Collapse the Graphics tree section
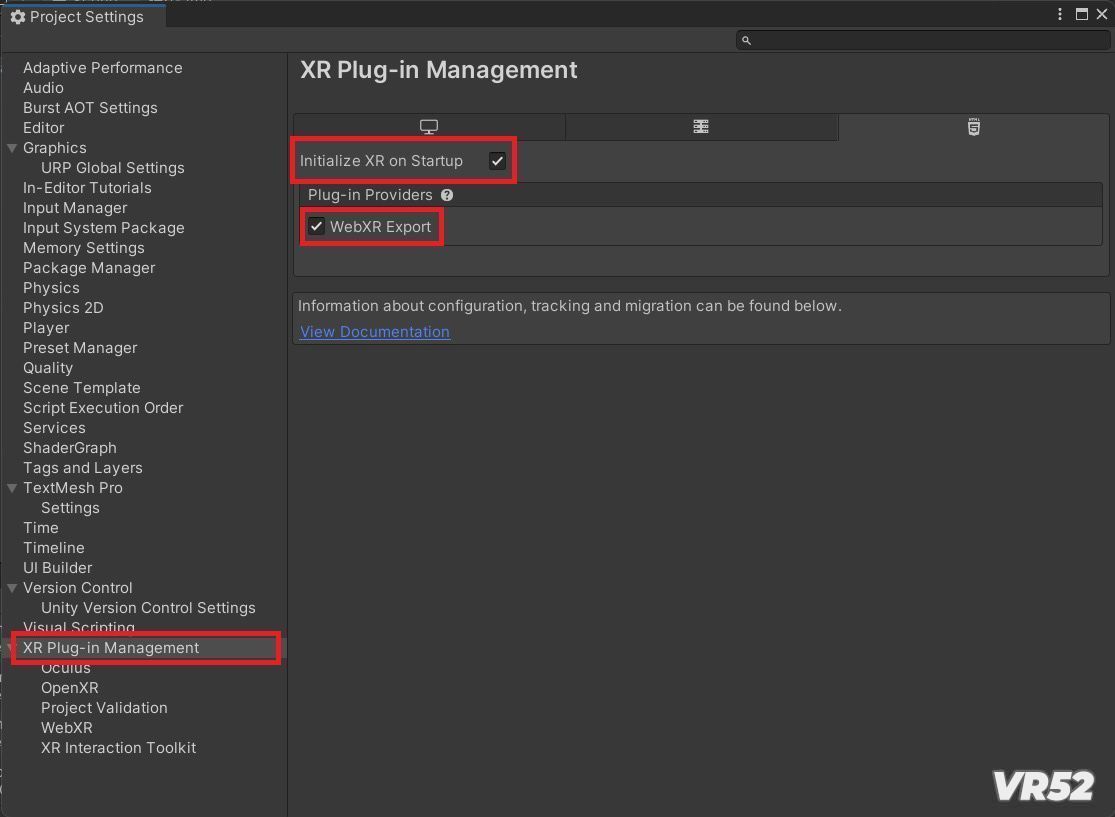The height and width of the screenshot is (817, 1115). pos(12,148)
